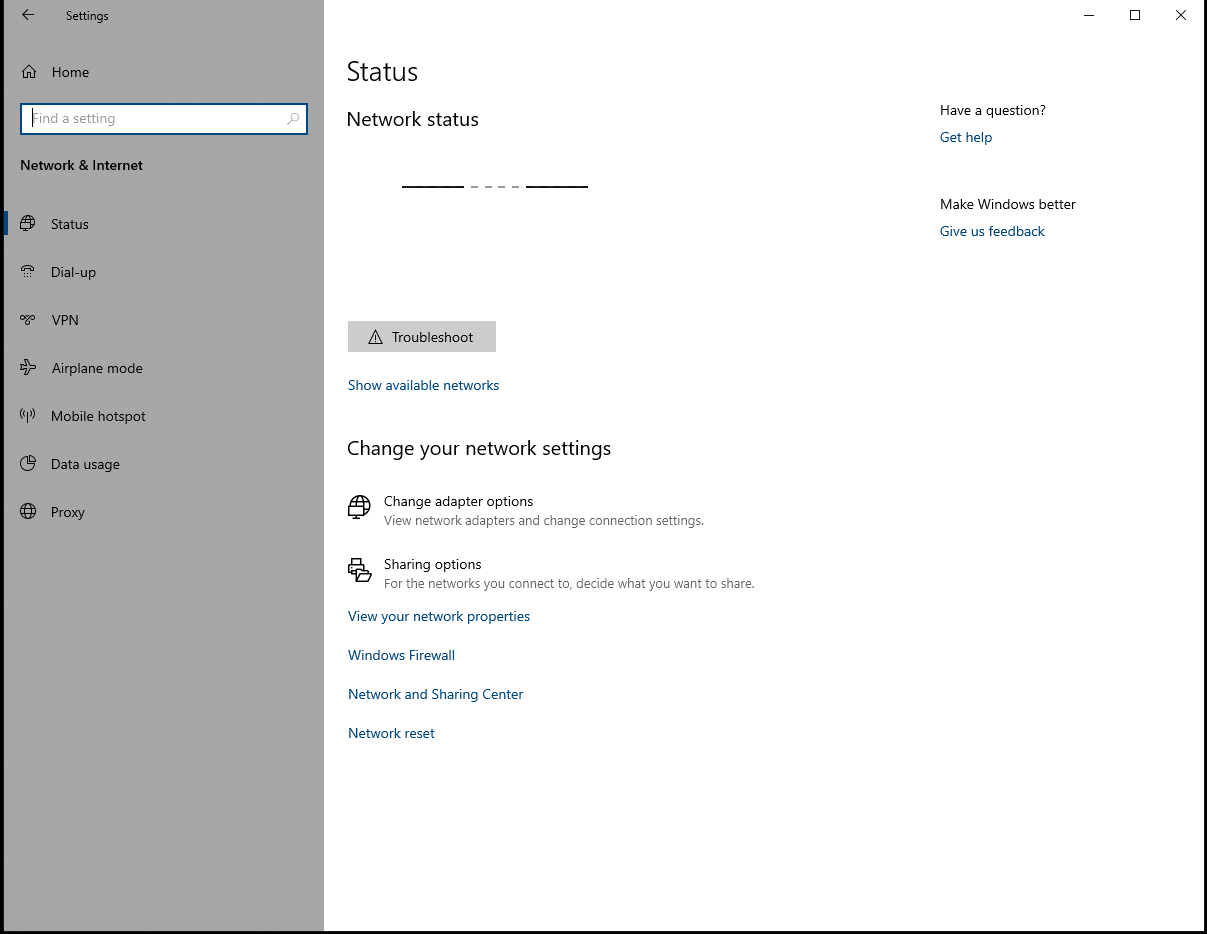Click the Home icon in sidebar
This screenshot has width=1207, height=934.
pyautogui.click(x=29, y=72)
